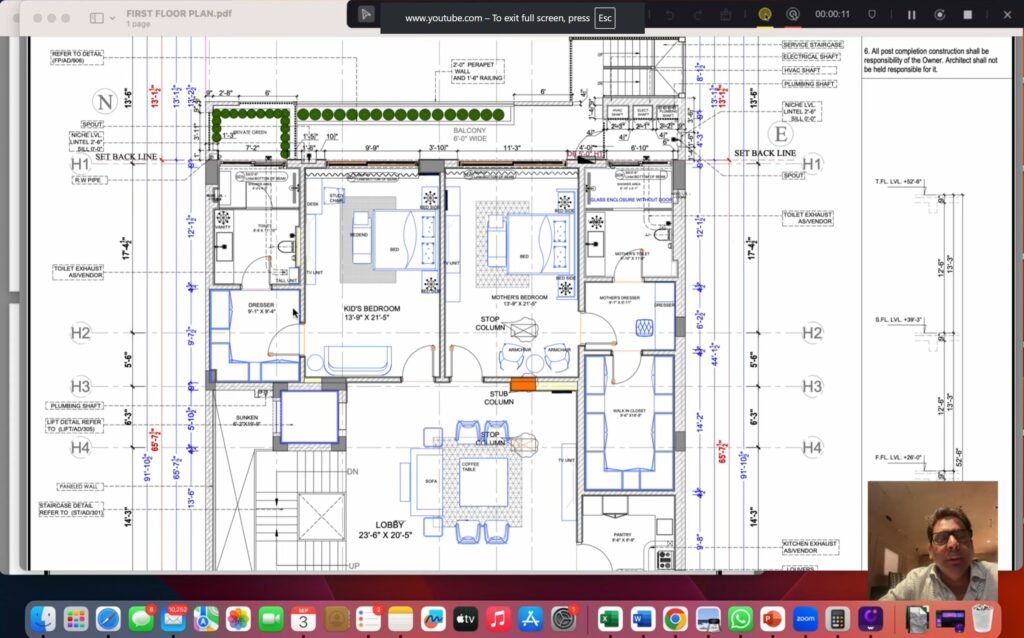Select the cursor pointer tool in recording bar
Screen dimensions: 1024x638
click(x=367, y=15)
